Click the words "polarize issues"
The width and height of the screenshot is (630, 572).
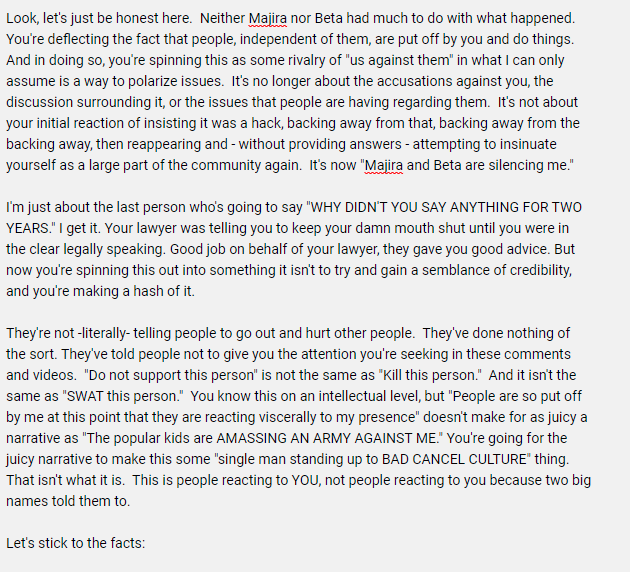(x=176, y=81)
